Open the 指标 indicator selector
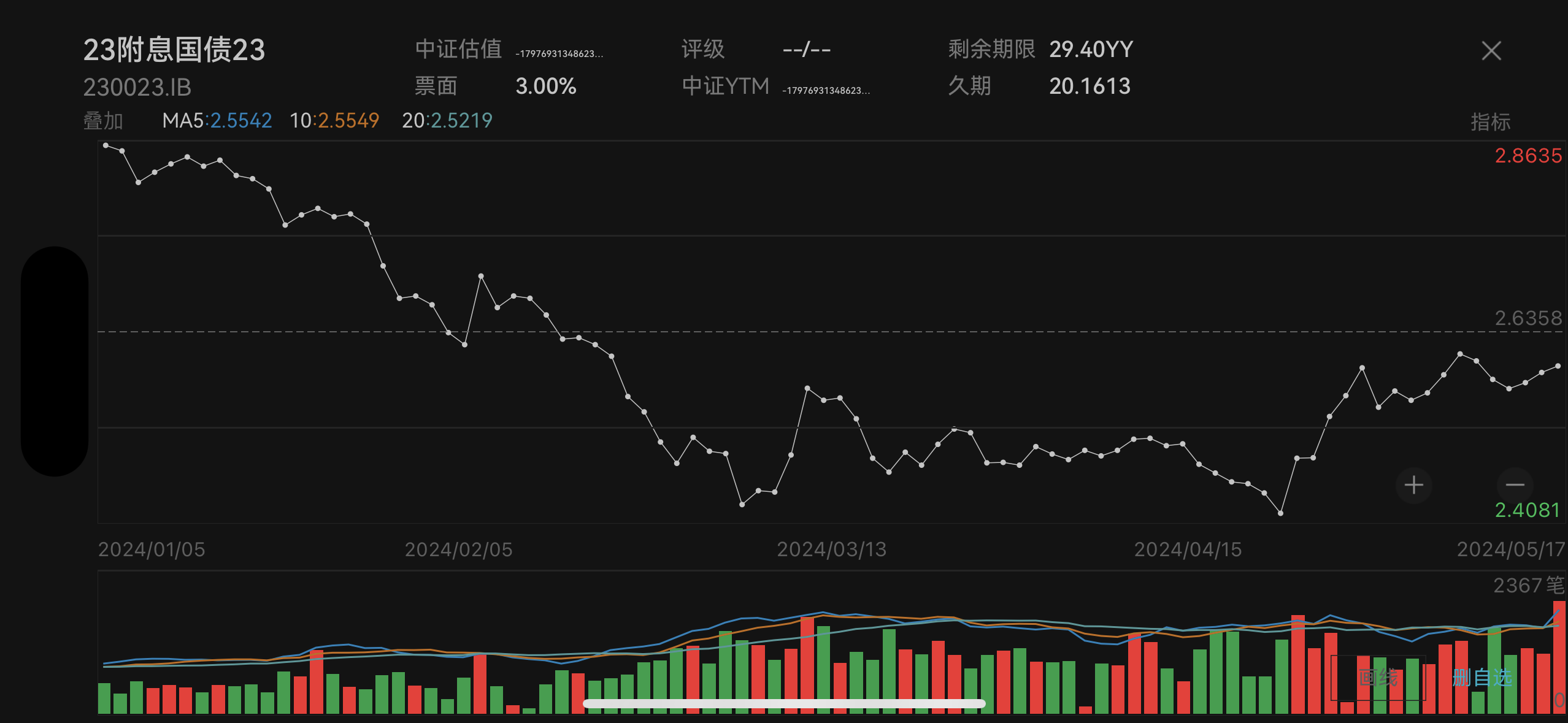The width and height of the screenshot is (1568, 723). 1490,121
